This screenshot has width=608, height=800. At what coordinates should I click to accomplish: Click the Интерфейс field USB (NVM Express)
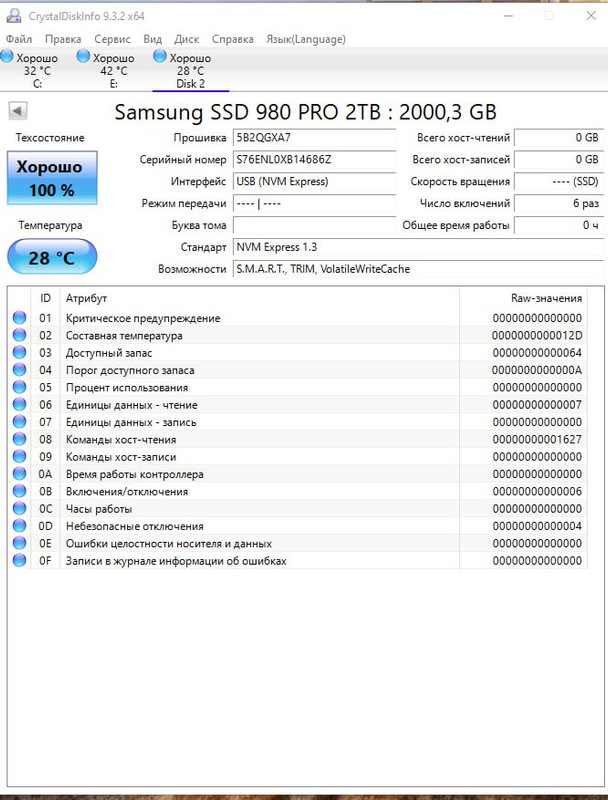coord(314,182)
